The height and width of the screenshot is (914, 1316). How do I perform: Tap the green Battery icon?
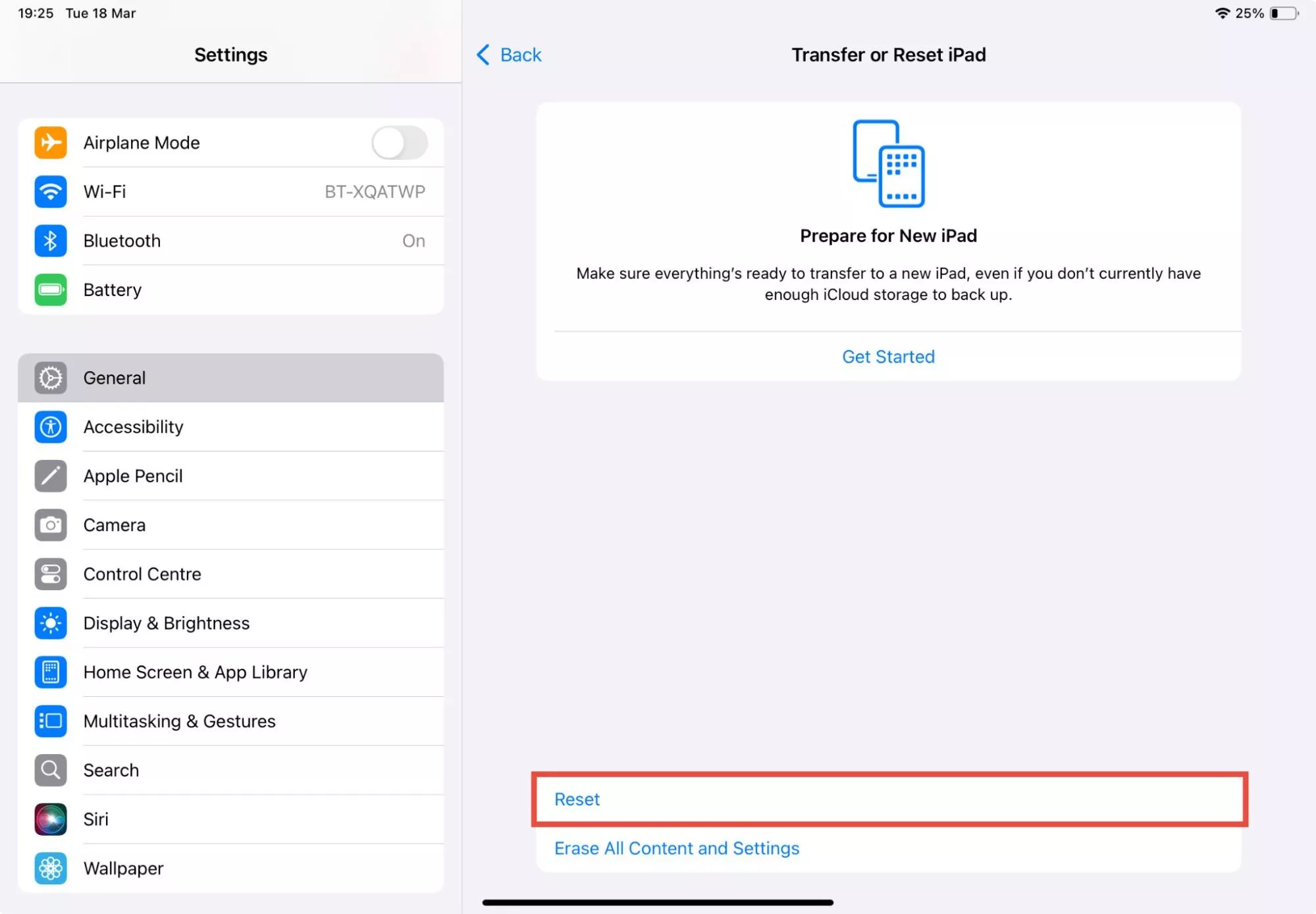51,290
